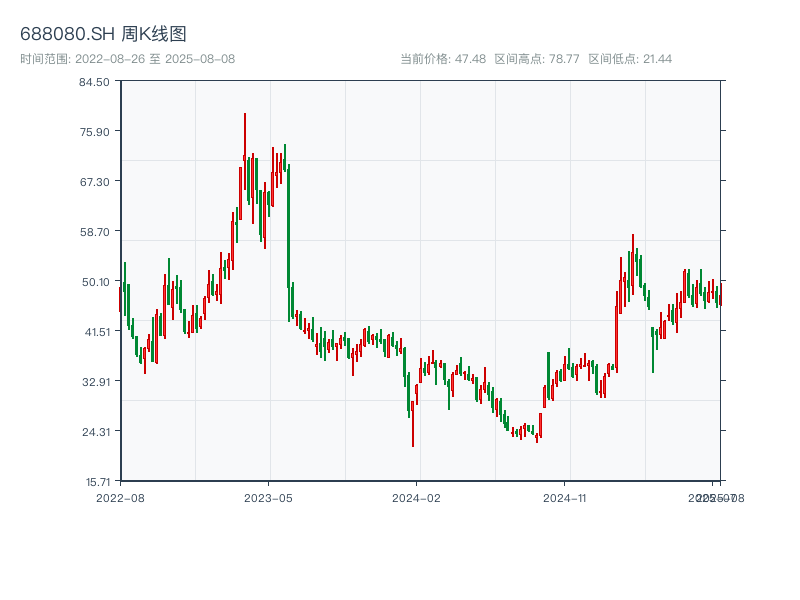Click the interval high 区间高点: 78.77
The image size is (800, 600).
click(x=537, y=59)
